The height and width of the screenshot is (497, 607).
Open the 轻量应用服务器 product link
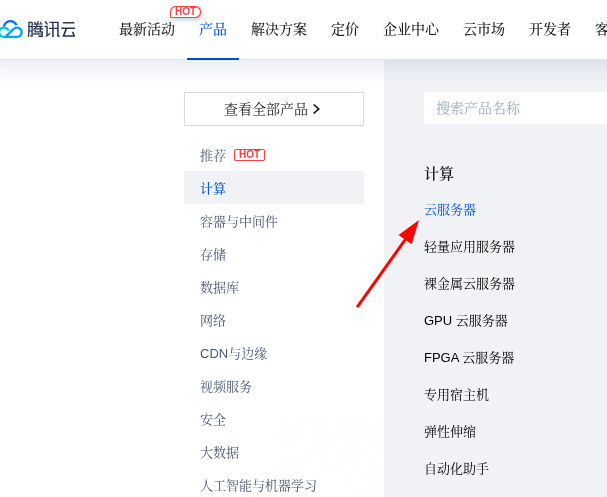[x=470, y=247]
